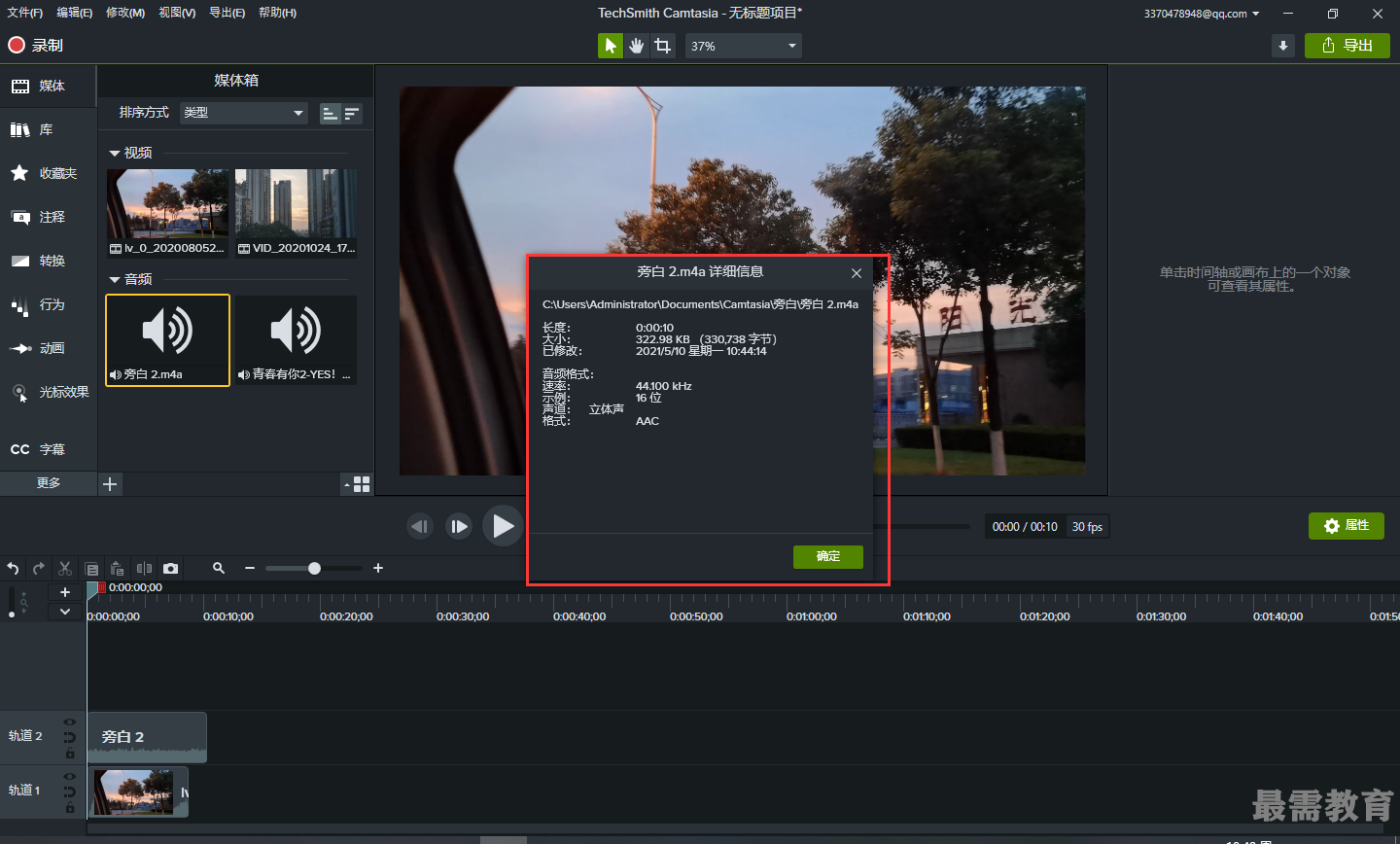Expand the track options chevron below add-track
Screen dimensions: 1400x844
coord(65,612)
